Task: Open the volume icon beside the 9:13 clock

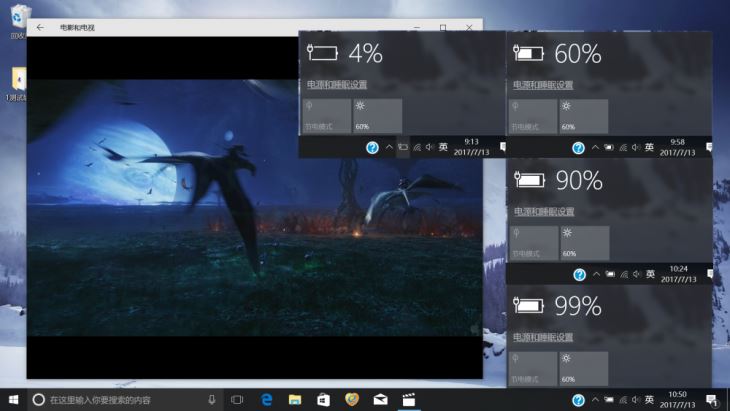Action: (x=429, y=147)
